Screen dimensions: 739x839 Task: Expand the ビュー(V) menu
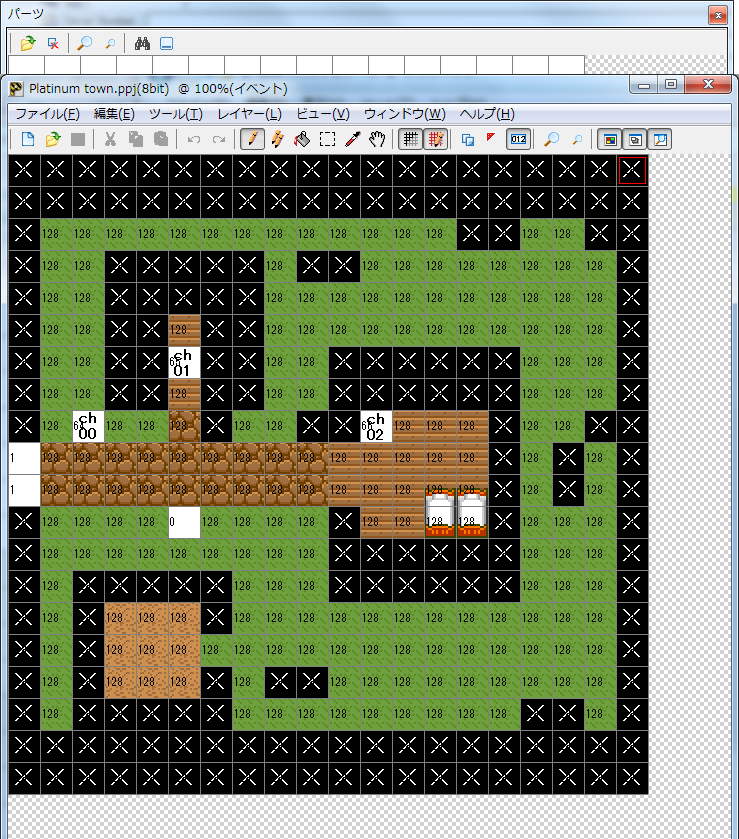pyautogui.click(x=323, y=114)
